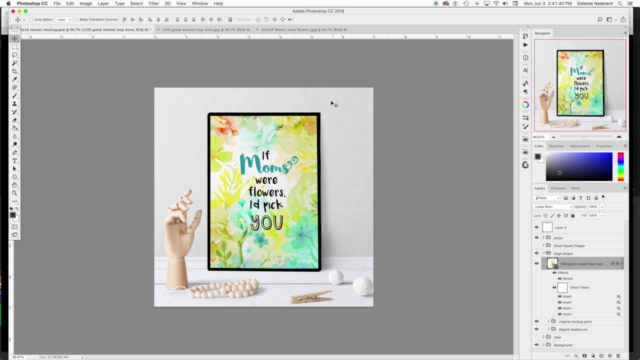Open Auto-Select Layer dropdown
Image resolution: width=640 pixels, height=360 pixels.
point(64,20)
